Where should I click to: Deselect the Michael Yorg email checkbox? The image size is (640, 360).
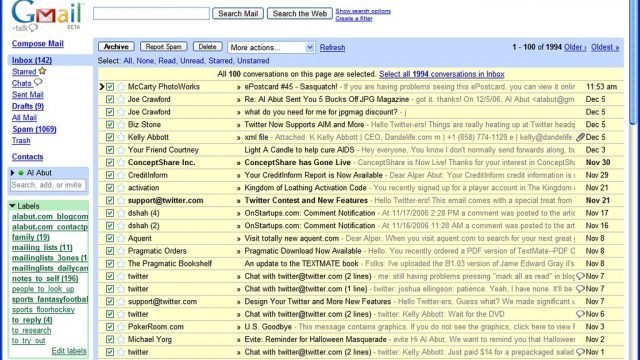coord(110,340)
